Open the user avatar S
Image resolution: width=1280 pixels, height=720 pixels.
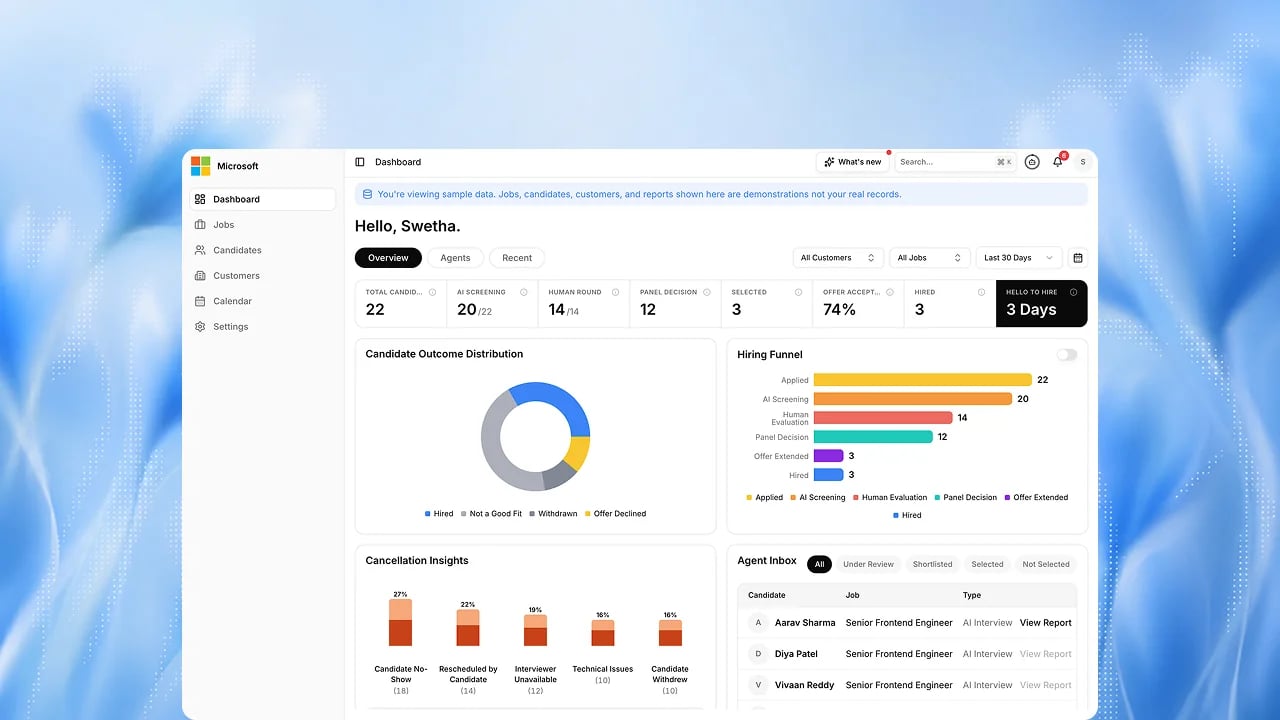point(1081,162)
